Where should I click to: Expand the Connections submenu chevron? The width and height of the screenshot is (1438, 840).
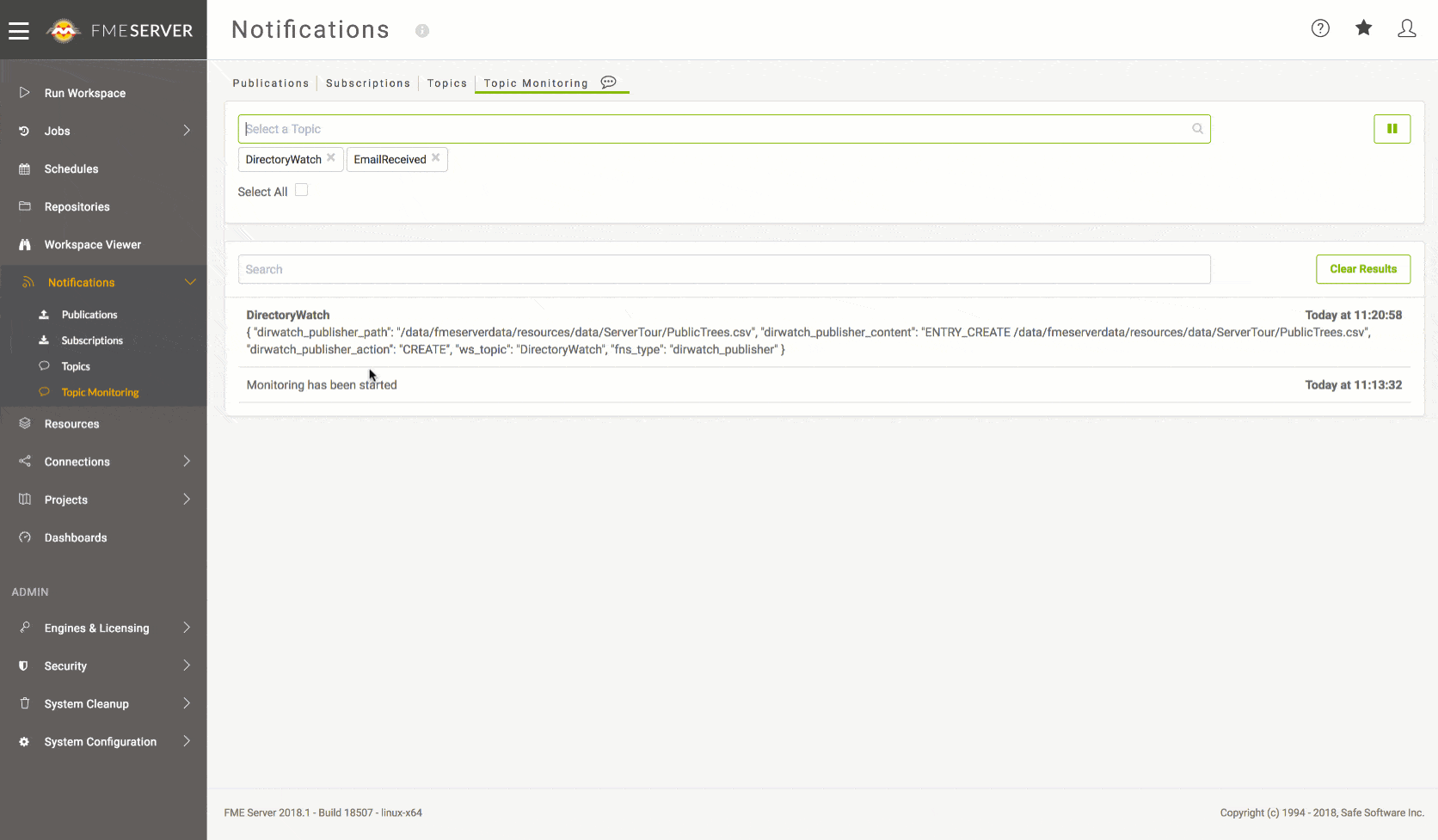pyautogui.click(x=187, y=462)
